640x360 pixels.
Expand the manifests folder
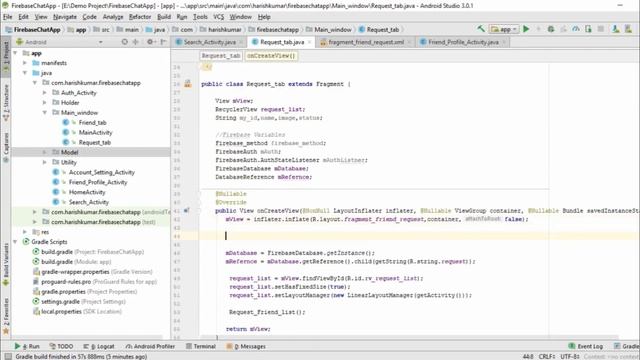25,63
